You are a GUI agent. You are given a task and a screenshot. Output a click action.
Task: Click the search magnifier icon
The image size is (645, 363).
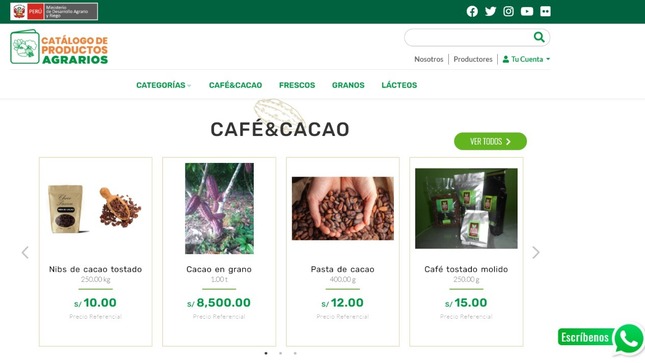click(539, 37)
